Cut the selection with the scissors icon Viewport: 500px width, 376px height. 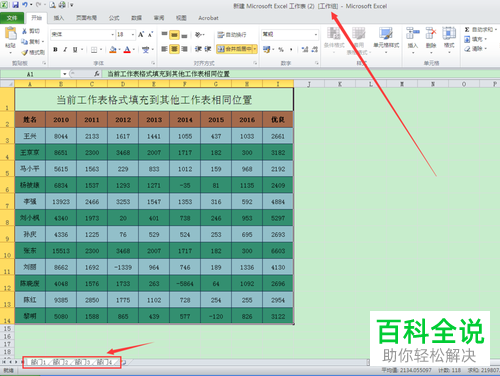24,31
